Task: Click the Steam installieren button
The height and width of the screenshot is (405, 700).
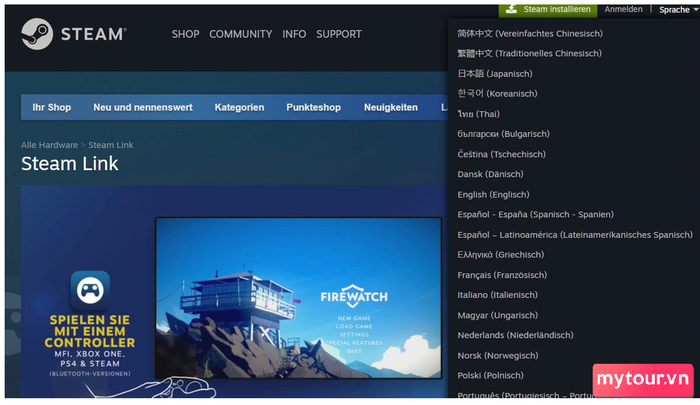Action: click(548, 9)
